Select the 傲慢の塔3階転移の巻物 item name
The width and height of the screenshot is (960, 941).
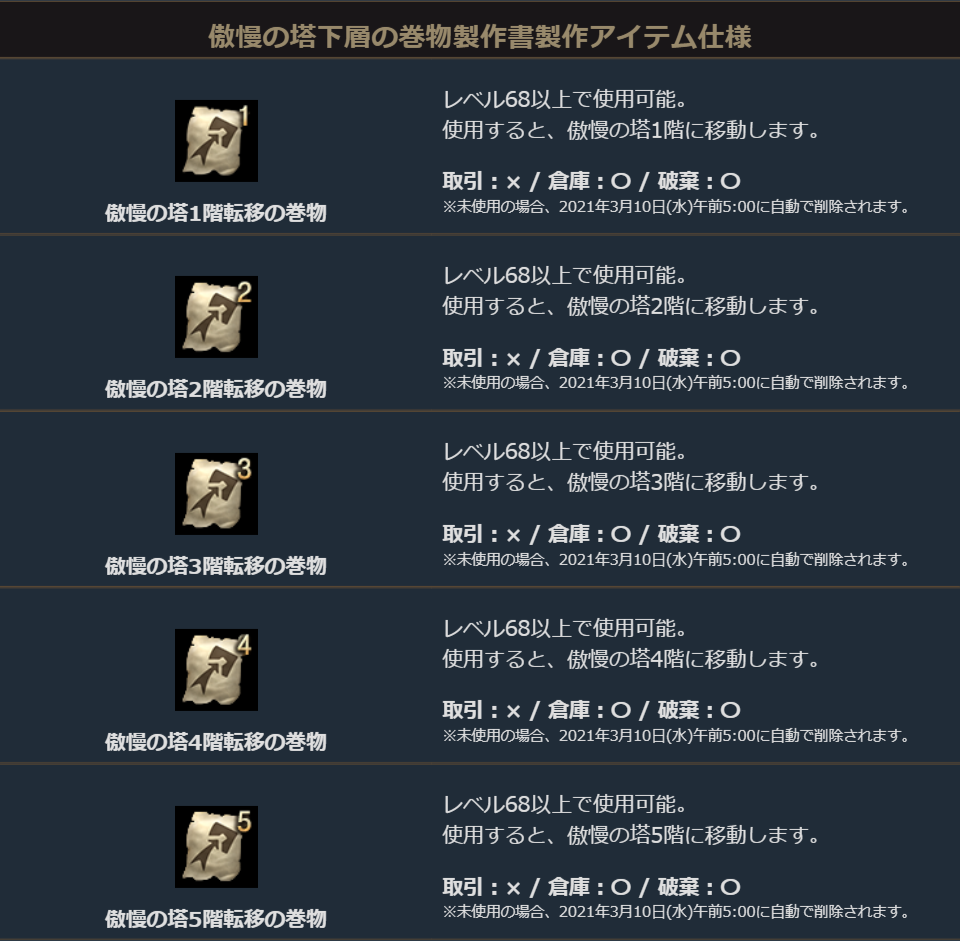(x=216, y=566)
